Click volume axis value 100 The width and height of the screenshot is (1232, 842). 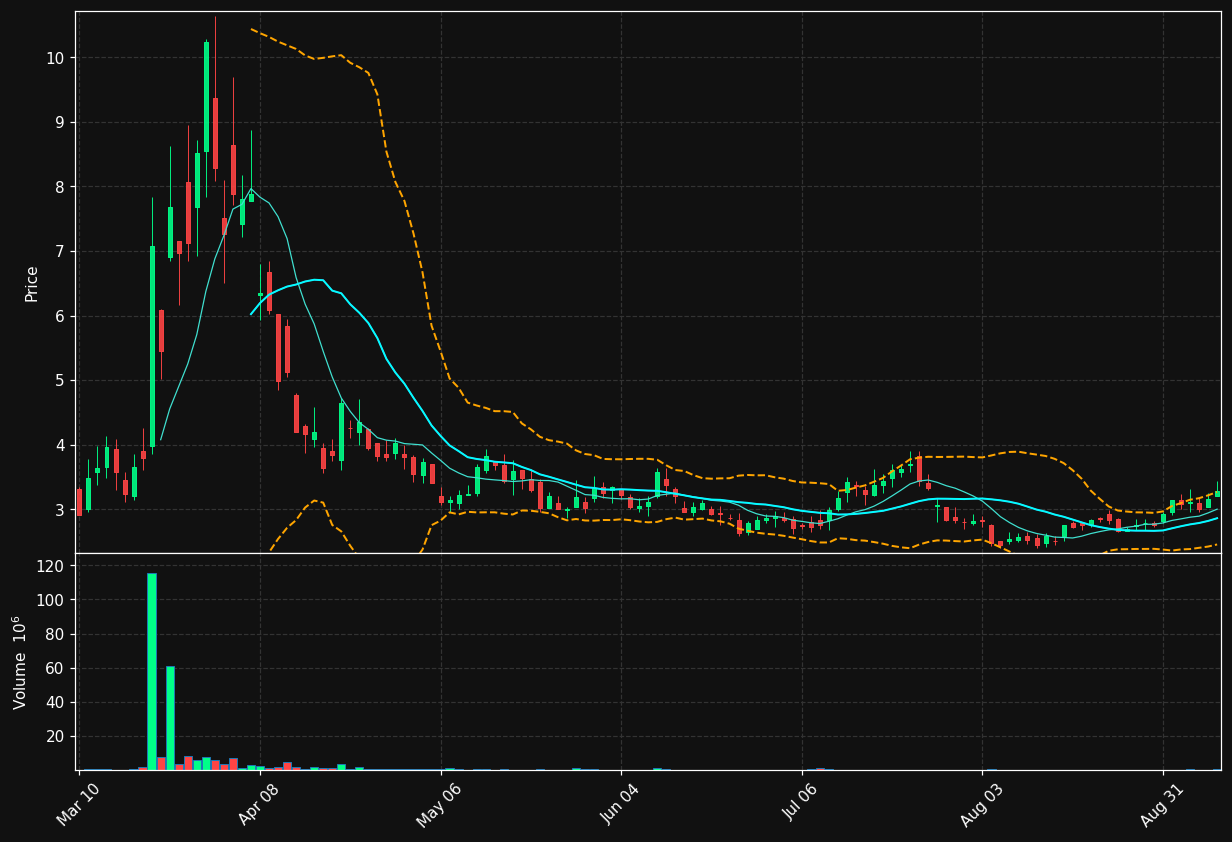(x=52, y=600)
